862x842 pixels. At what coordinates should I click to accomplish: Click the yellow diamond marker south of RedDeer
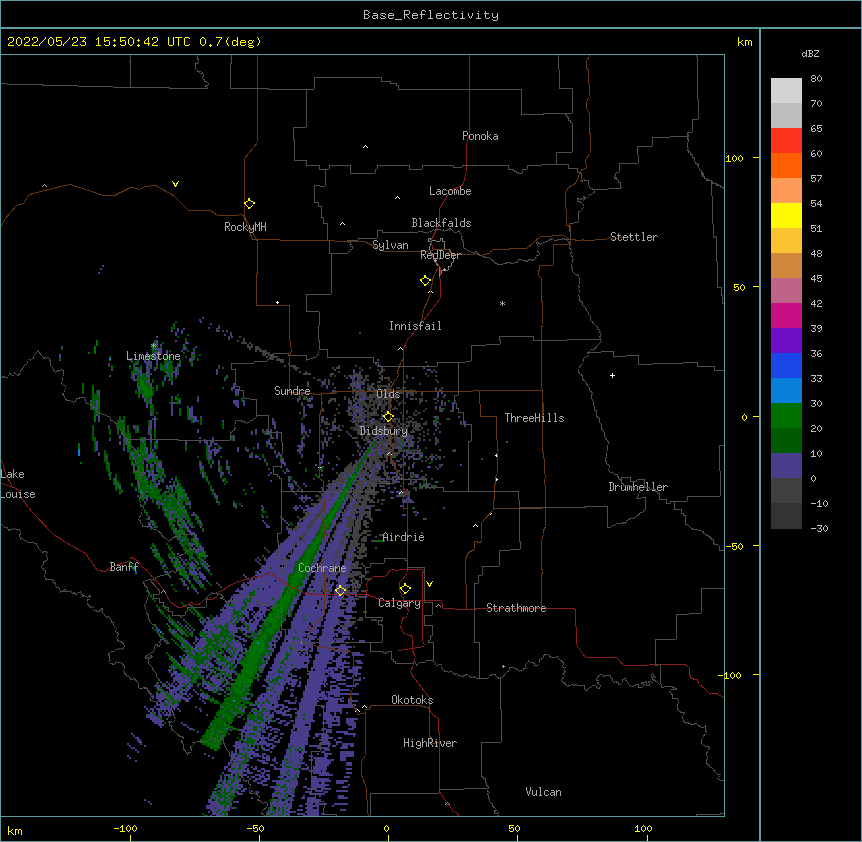(425, 280)
